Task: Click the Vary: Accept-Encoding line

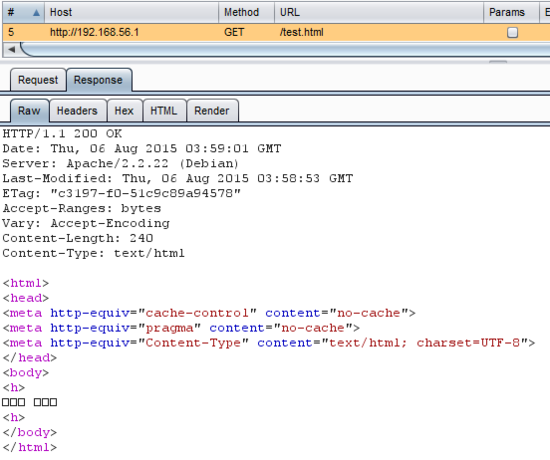Action: pyautogui.click(x=86, y=223)
